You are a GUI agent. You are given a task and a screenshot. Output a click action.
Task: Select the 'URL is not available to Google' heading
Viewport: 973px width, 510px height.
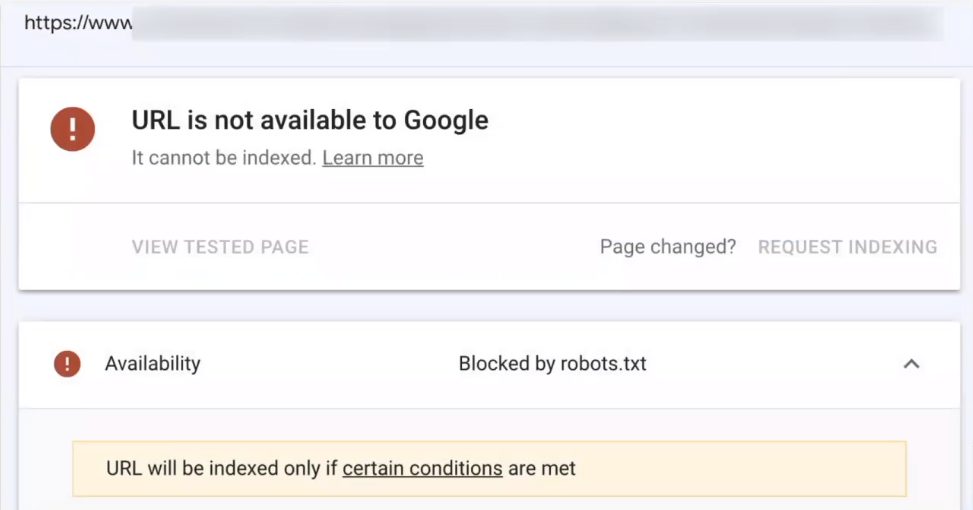(x=310, y=120)
